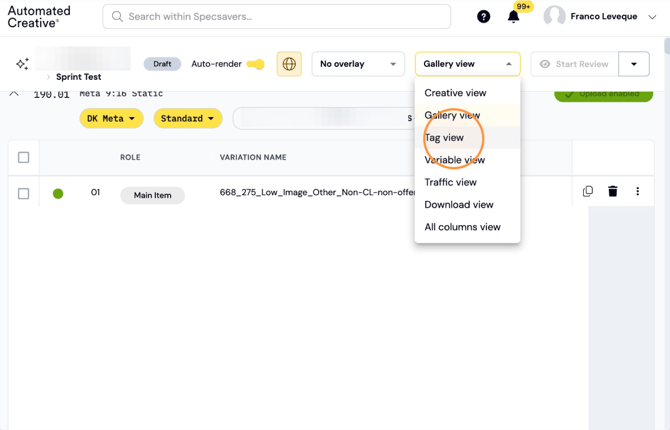670x430 pixels.
Task: Click the Main Item role badge
Action: [x=153, y=195]
